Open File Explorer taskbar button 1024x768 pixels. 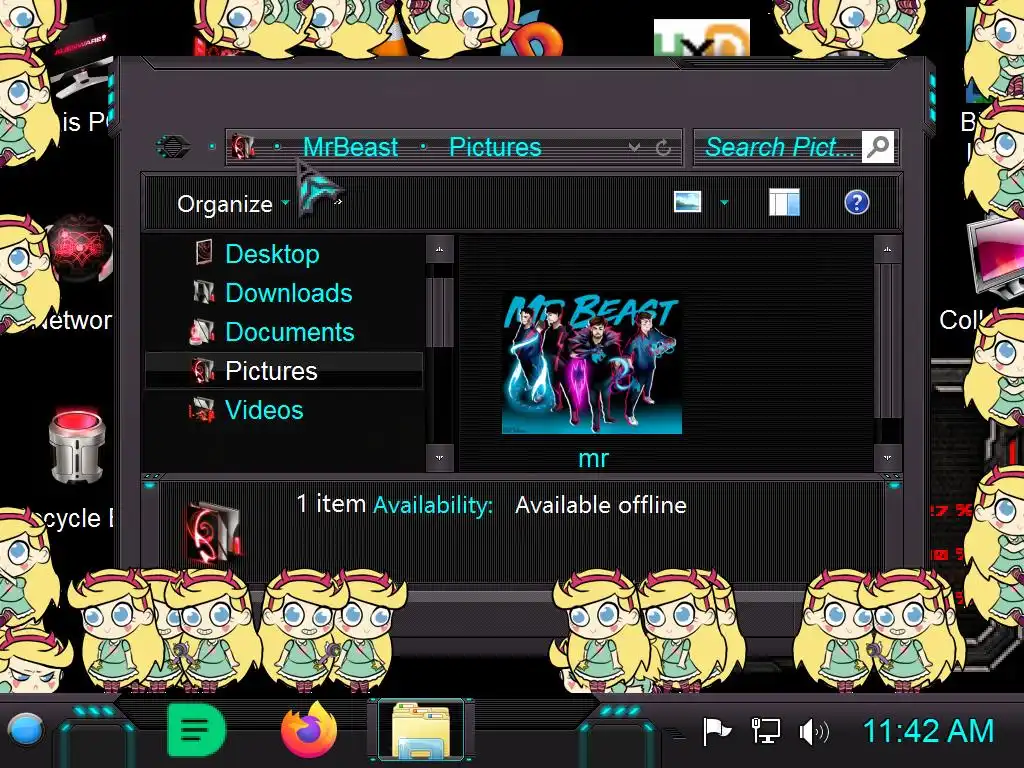point(421,730)
